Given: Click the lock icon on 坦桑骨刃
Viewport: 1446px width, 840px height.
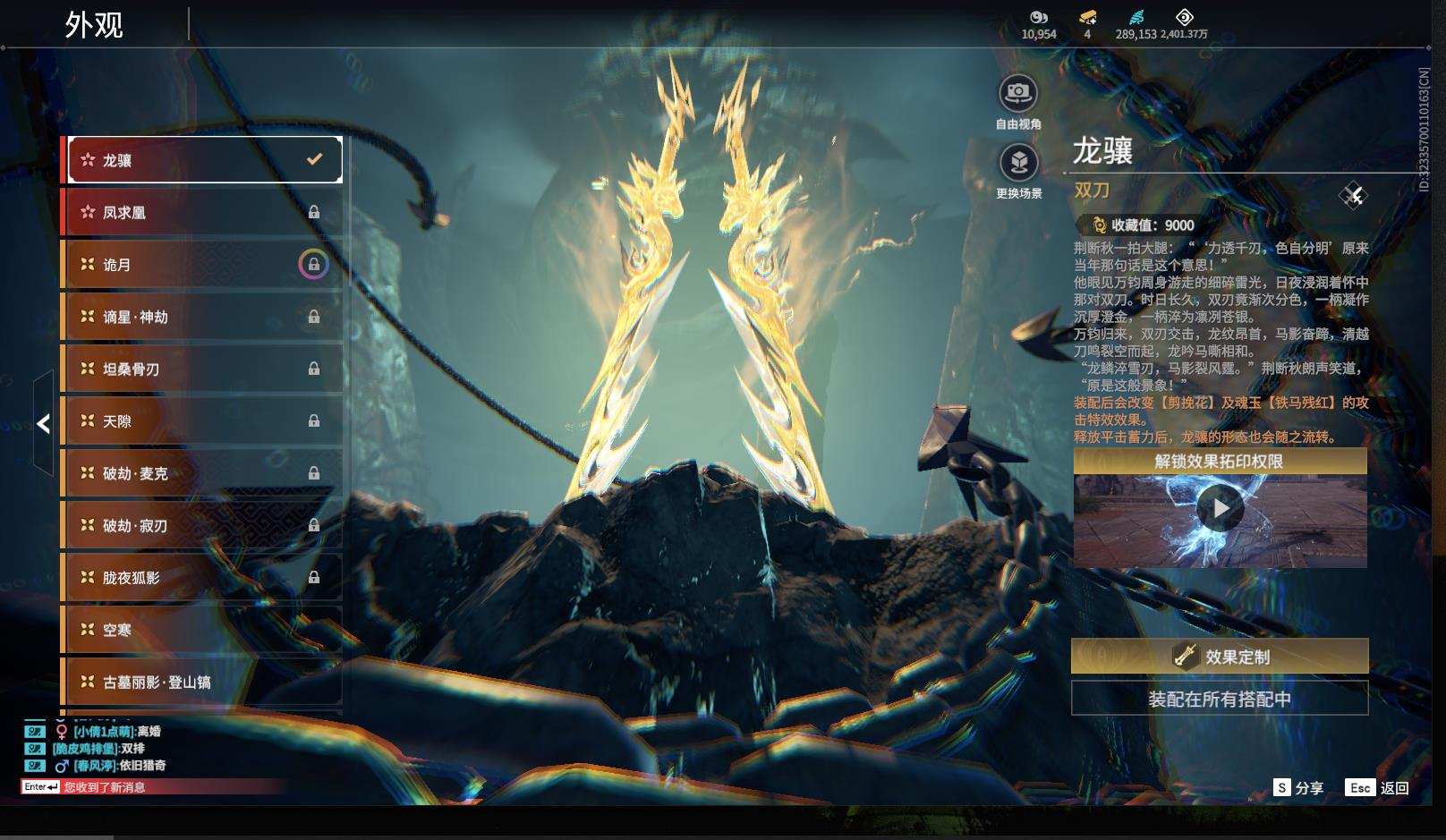Looking at the screenshot, I should [x=314, y=369].
